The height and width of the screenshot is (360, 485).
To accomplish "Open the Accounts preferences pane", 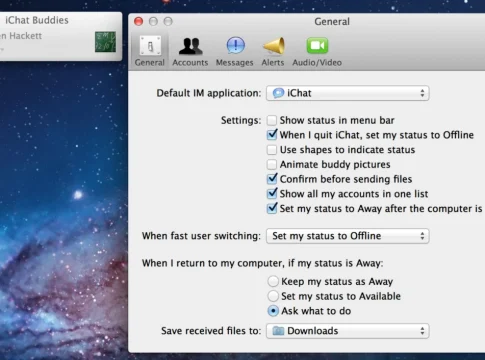I will [x=190, y=52].
